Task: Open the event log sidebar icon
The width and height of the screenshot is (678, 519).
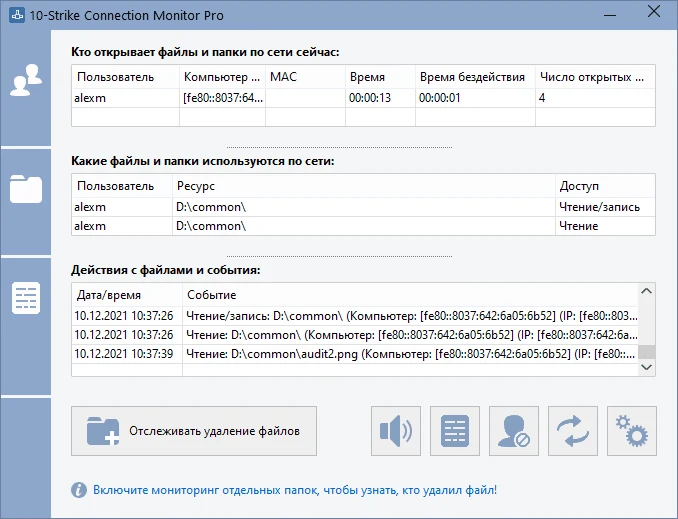Action: click(x=26, y=298)
